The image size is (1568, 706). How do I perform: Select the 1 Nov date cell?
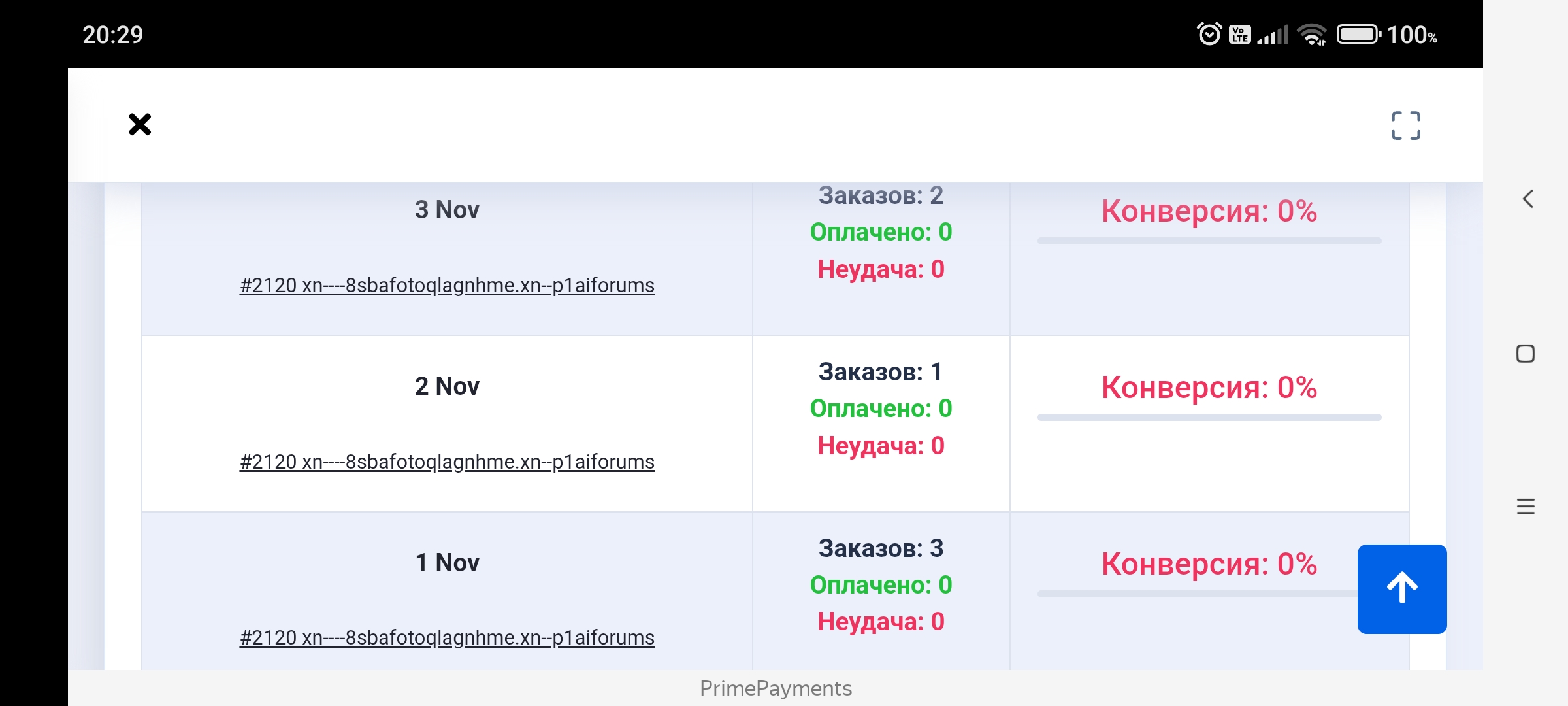(x=447, y=561)
